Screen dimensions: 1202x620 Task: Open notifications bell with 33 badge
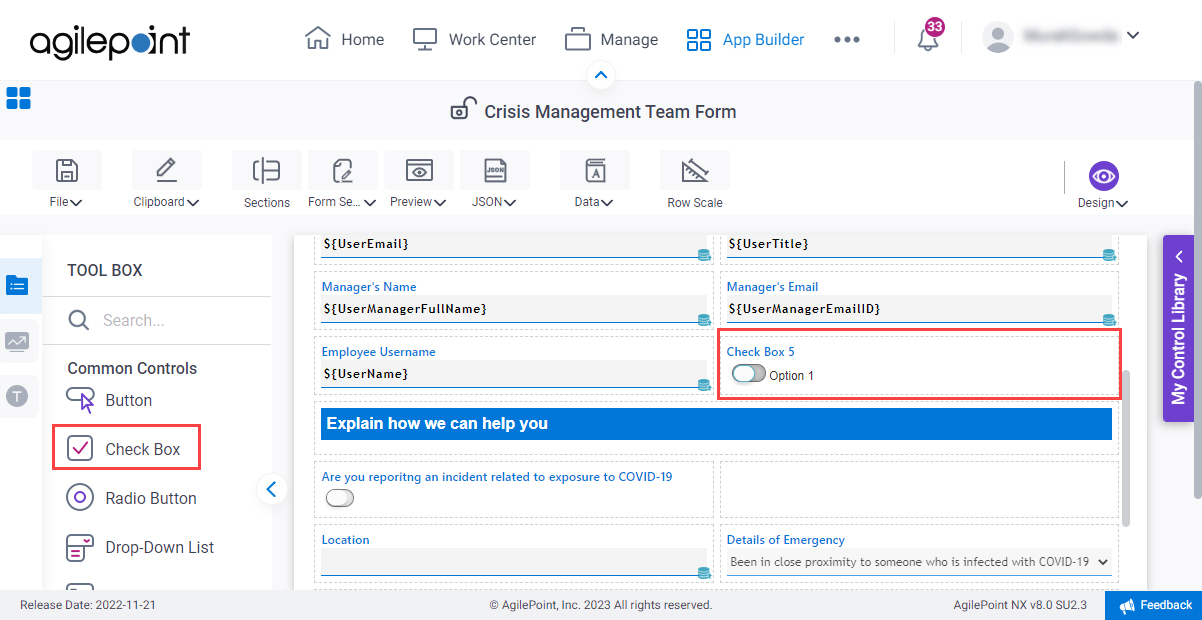[929, 38]
